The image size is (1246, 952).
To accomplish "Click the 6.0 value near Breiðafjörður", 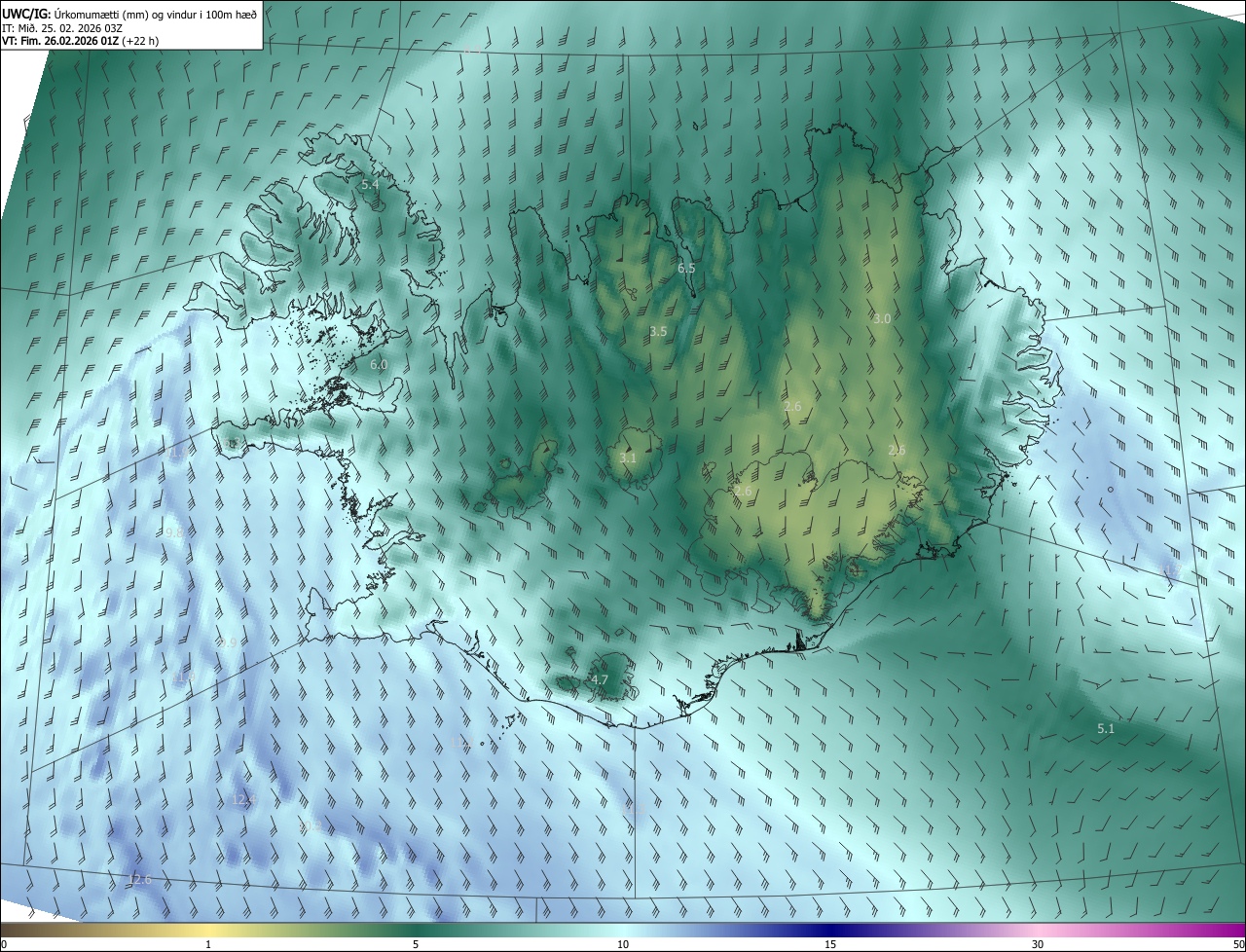I will (x=379, y=364).
